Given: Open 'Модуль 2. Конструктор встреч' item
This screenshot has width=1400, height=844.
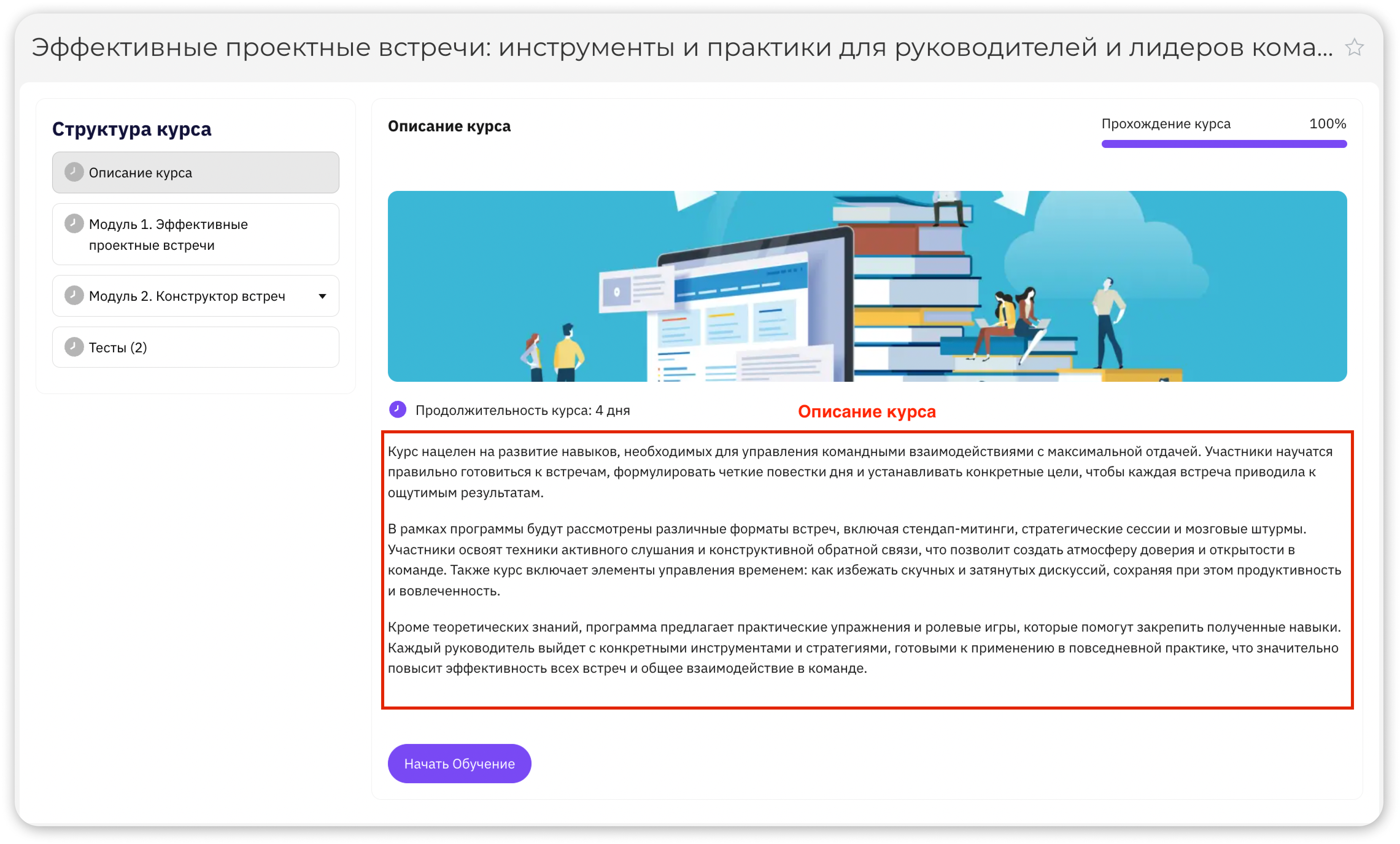Looking at the screenshot, I should (195, 296).
